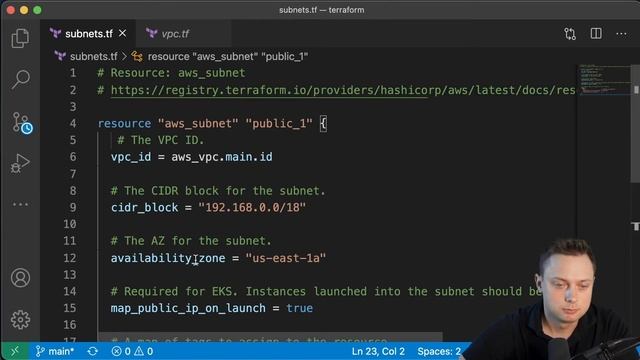Click the opening brace on line 4

tap(323, 123)
